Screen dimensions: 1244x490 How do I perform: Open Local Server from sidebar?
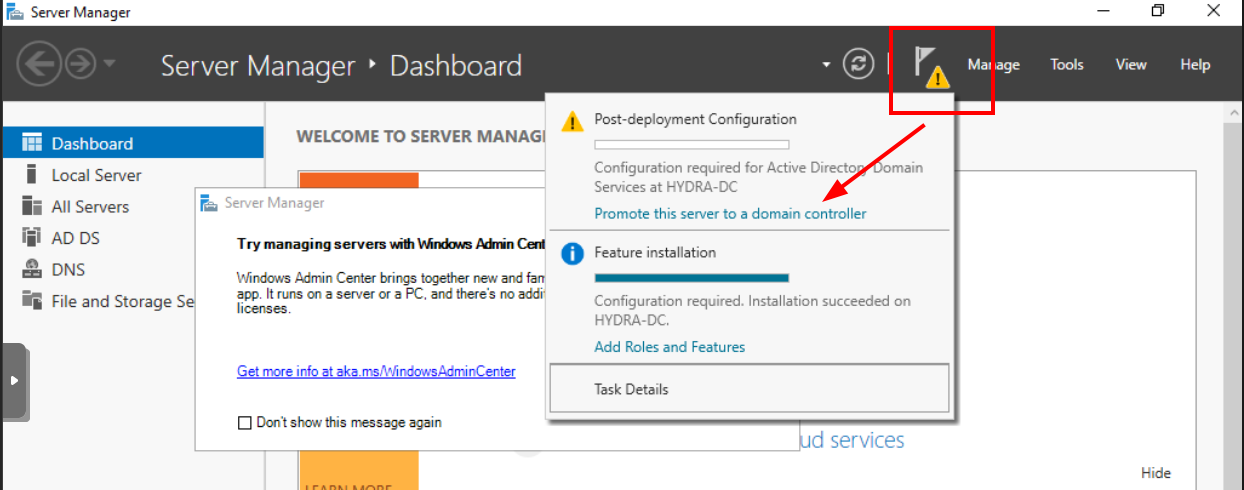96,175
